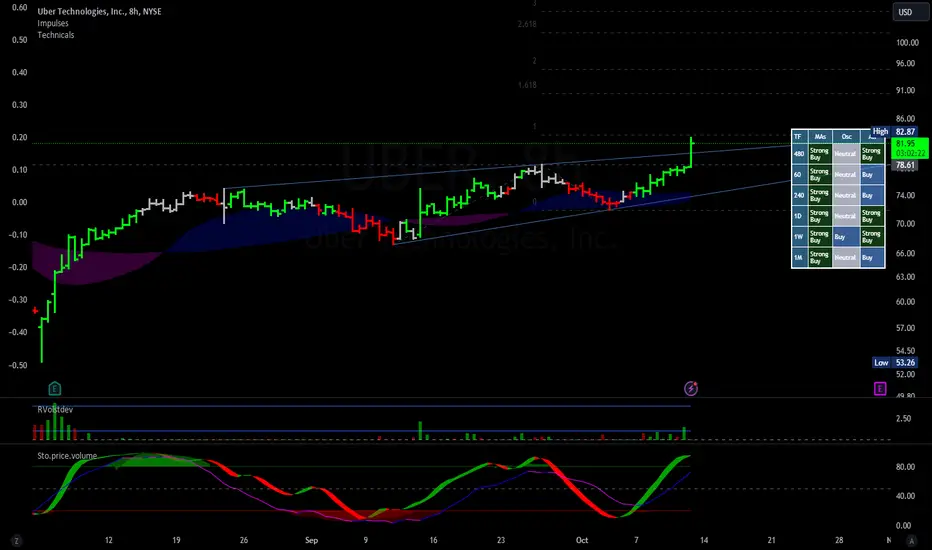
Task: Click the green earnings E marker
Action: point(55,389)
